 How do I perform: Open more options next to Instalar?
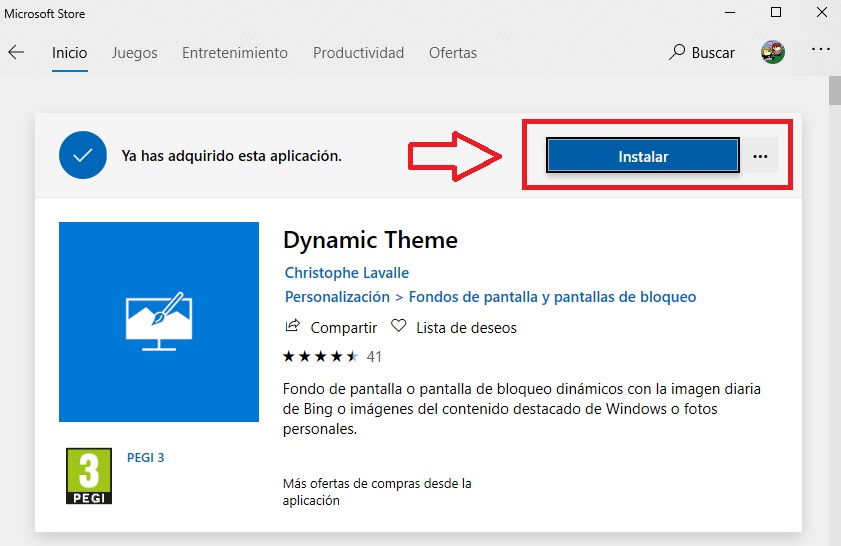[x=760, y=157]
